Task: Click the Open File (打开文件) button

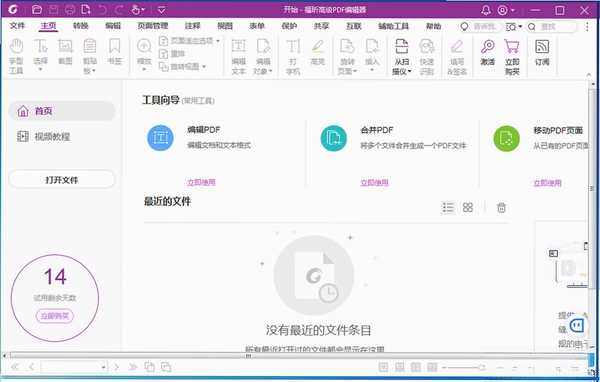Action: tap(62, 179)
